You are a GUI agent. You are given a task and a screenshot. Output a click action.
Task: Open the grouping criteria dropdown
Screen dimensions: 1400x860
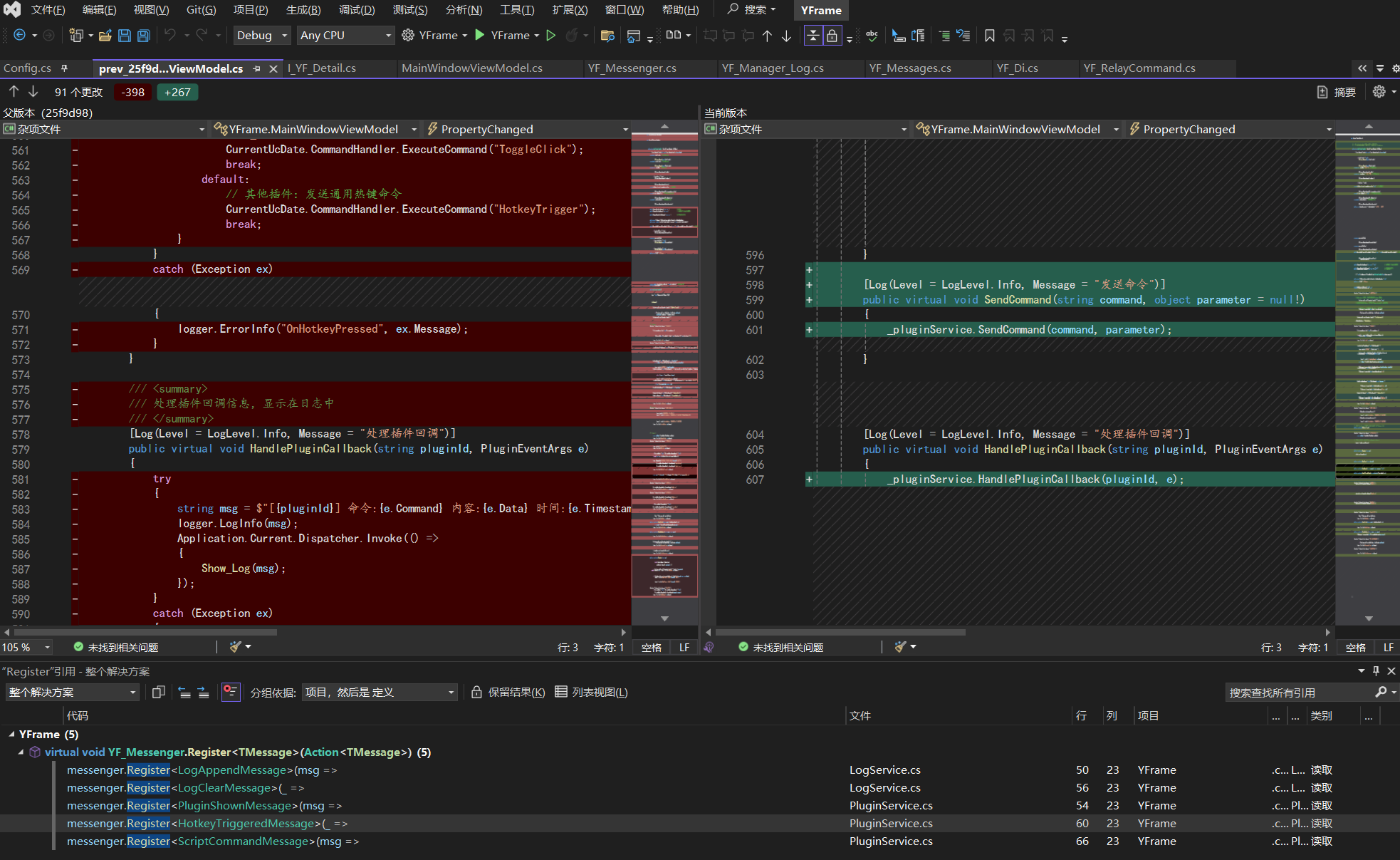pos(379,692)
